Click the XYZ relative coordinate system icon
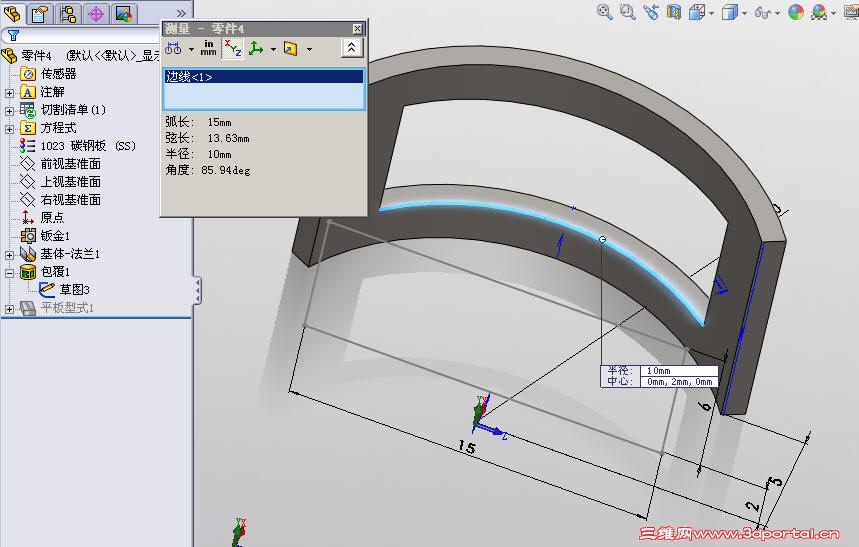This screenshot has width=859, height=547. coord(256,48)
